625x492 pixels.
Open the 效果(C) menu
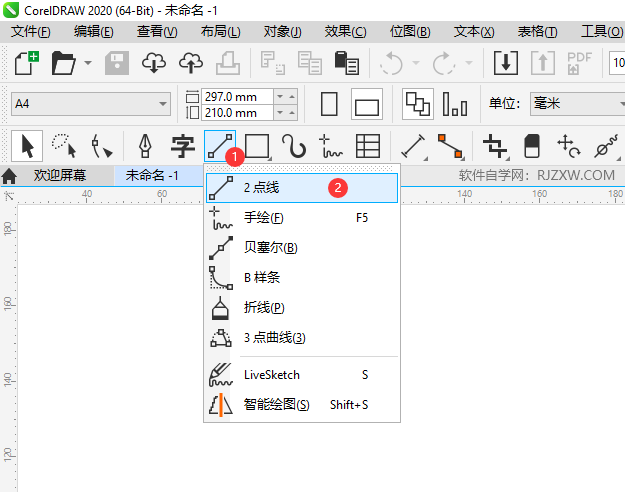coord(345,31)
